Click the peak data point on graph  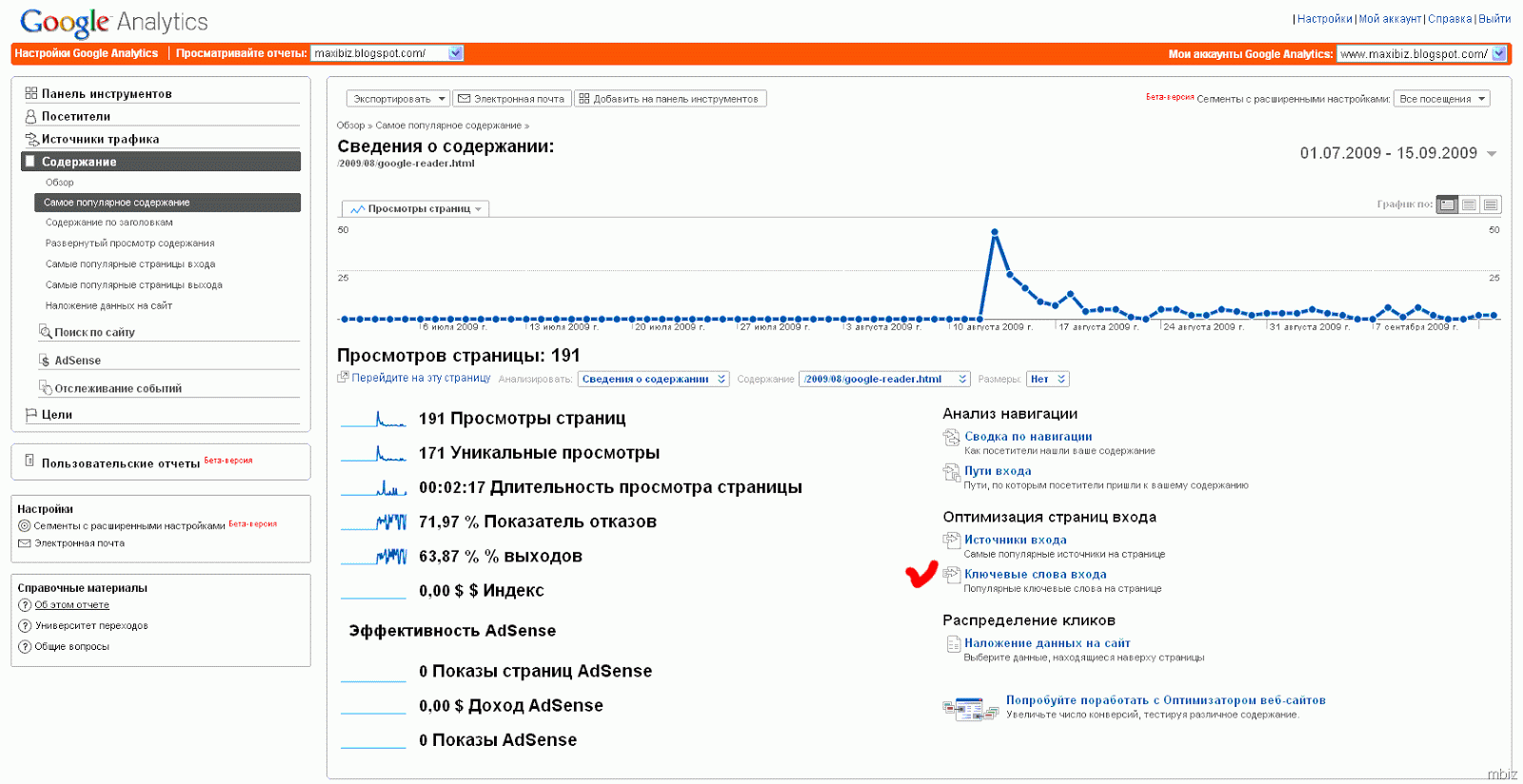click(995, 232)
